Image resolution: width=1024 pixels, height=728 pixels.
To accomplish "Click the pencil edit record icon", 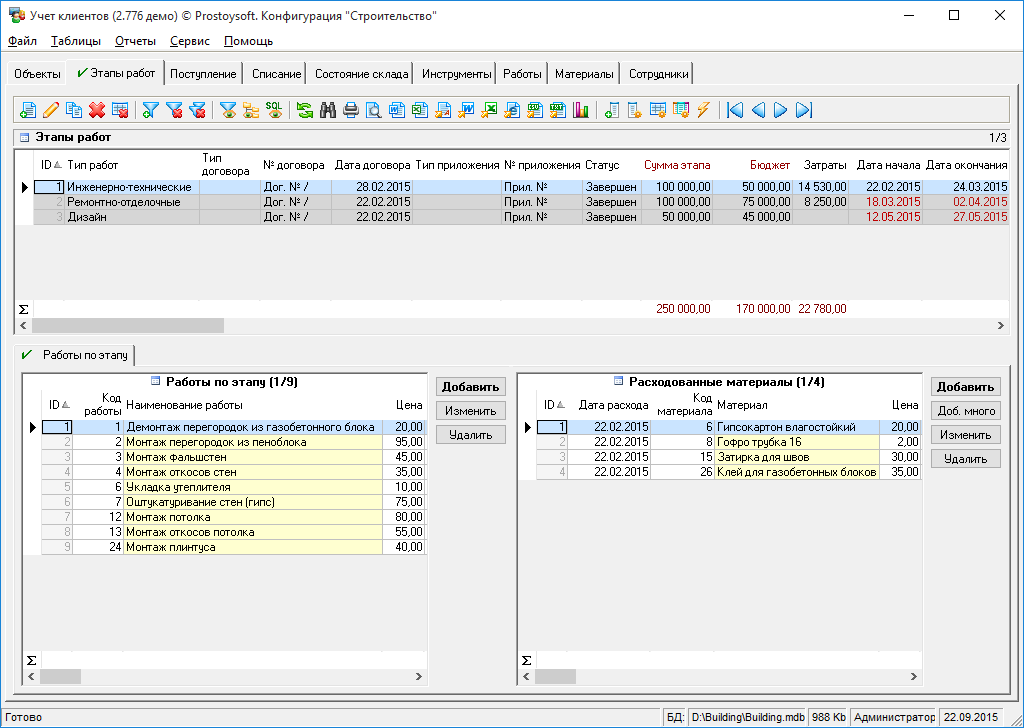I will [x=51, y=110].
